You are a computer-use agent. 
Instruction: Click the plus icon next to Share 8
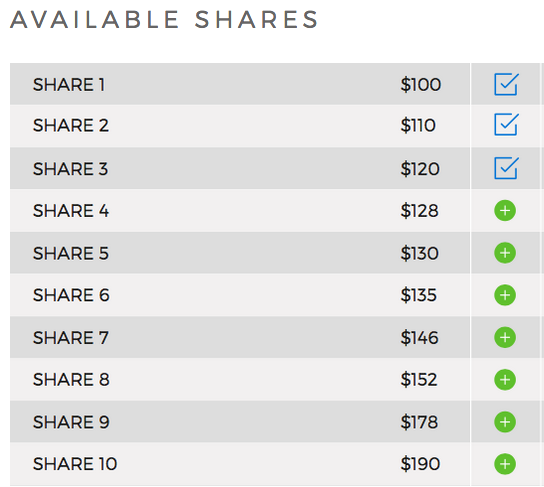(x=505, y=380)
